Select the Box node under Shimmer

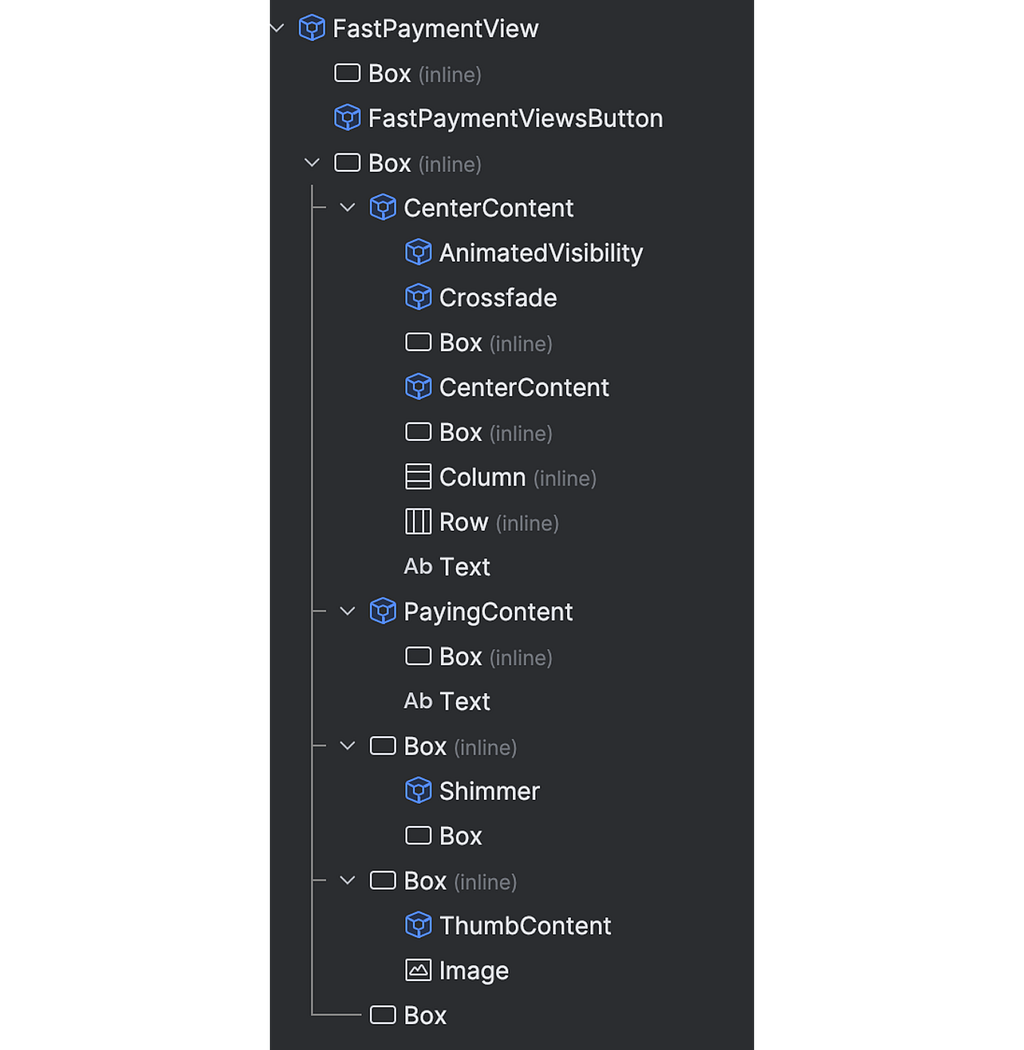(443, 836)
